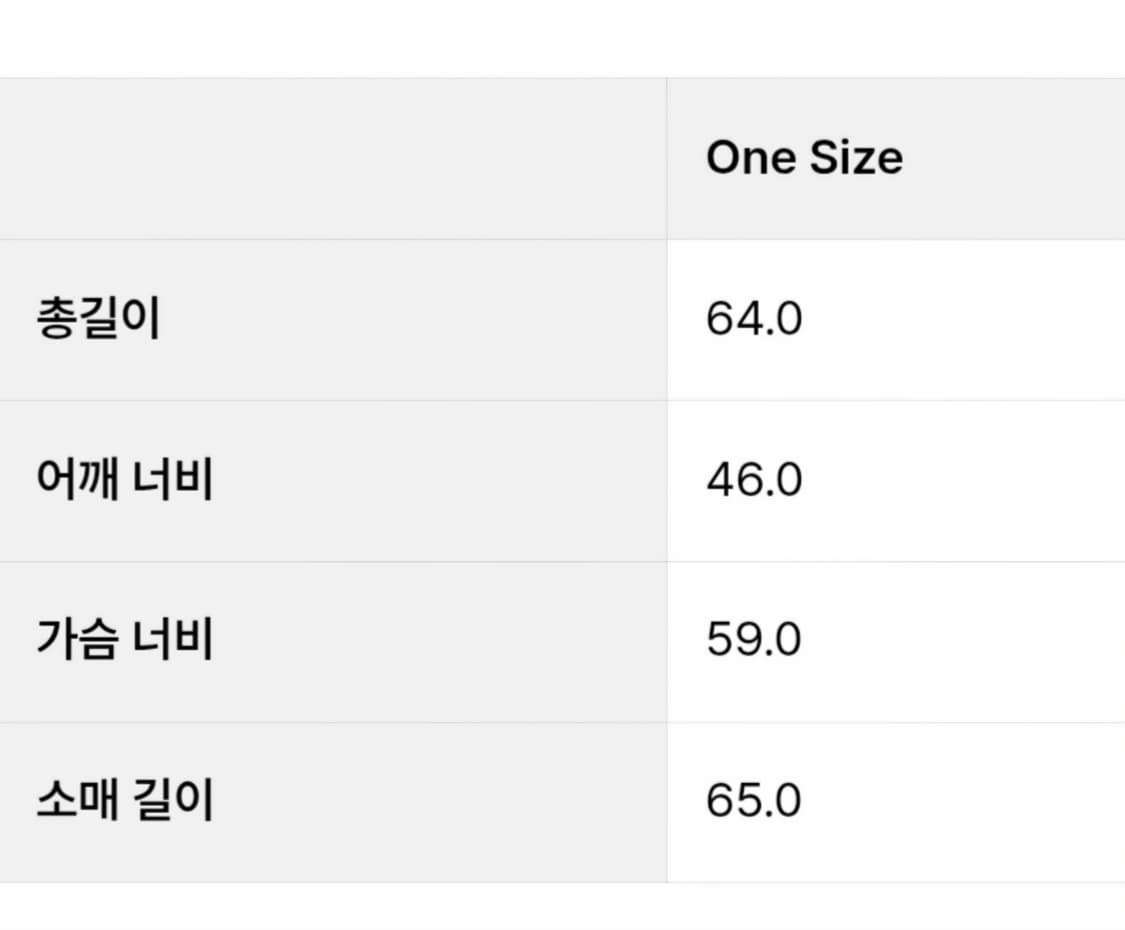Select the label for the 46.0 row
Image resolution: width=1125 pixels, height=930 pixels.
pyautogui.click(x=124, y=481)
